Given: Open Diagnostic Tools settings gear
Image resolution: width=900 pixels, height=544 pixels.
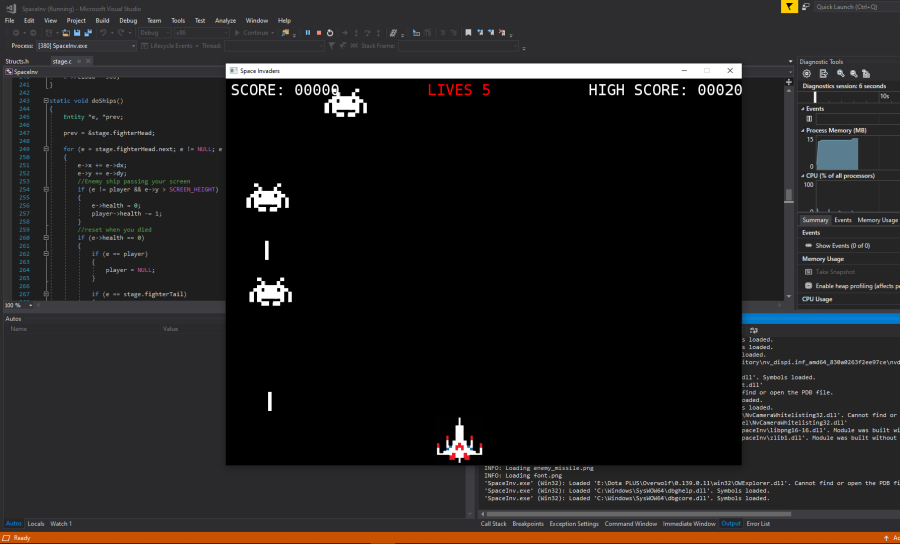Looking at the screenshot, I should pos(806,73).
